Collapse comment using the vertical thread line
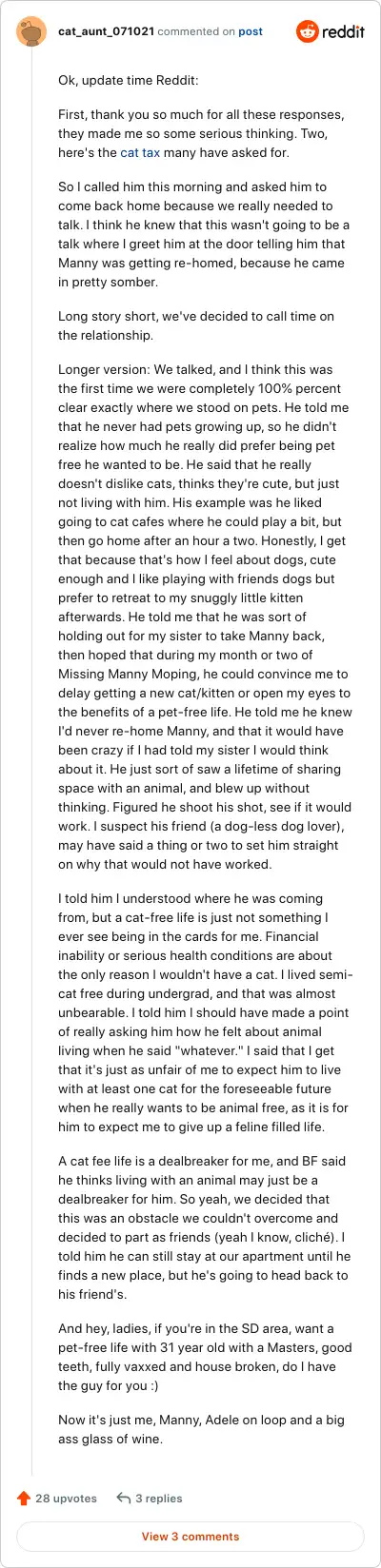This screenshot has width=381, height=1568. point(32,763)
